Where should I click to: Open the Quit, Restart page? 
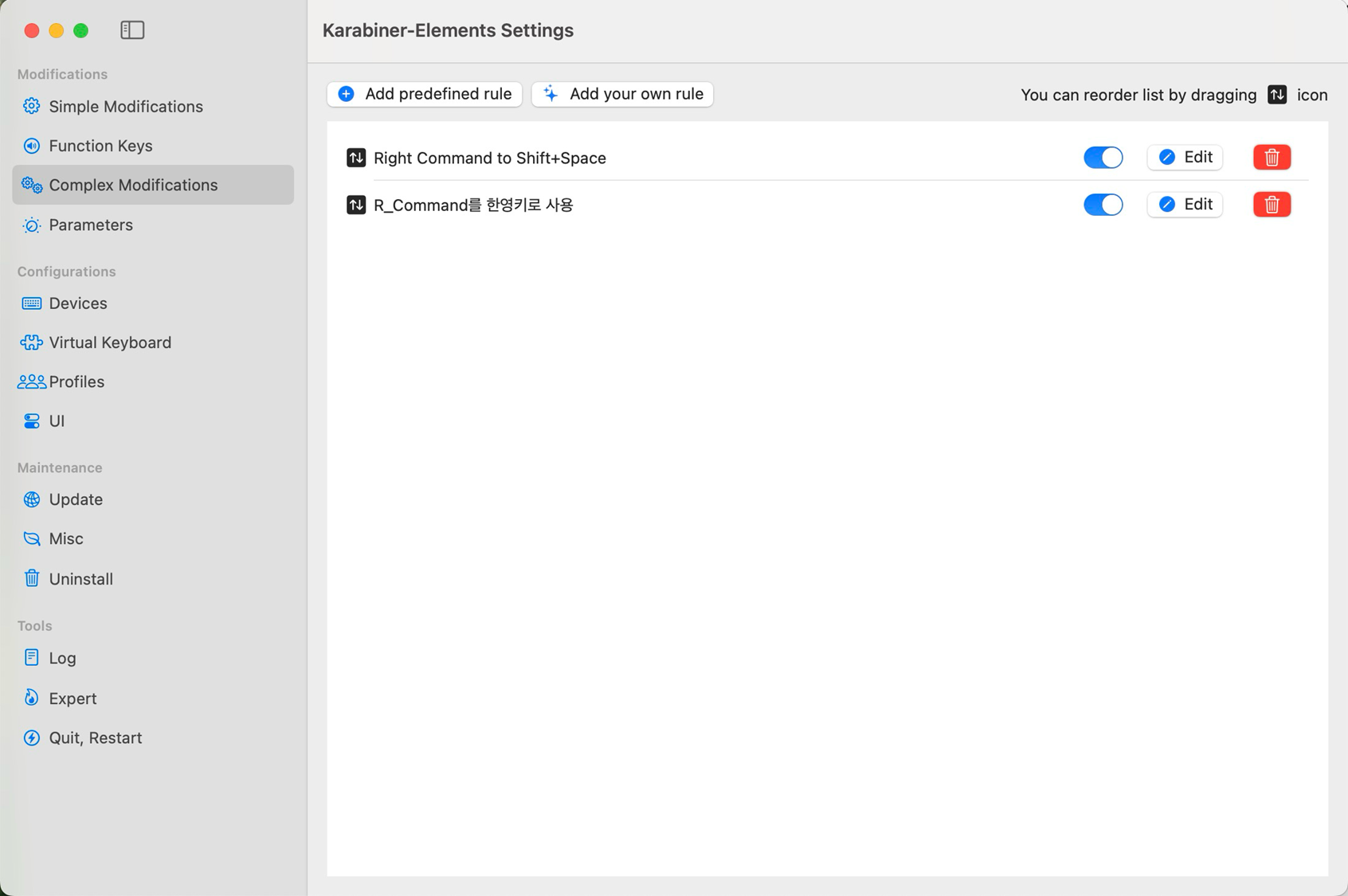pos(153,738)
